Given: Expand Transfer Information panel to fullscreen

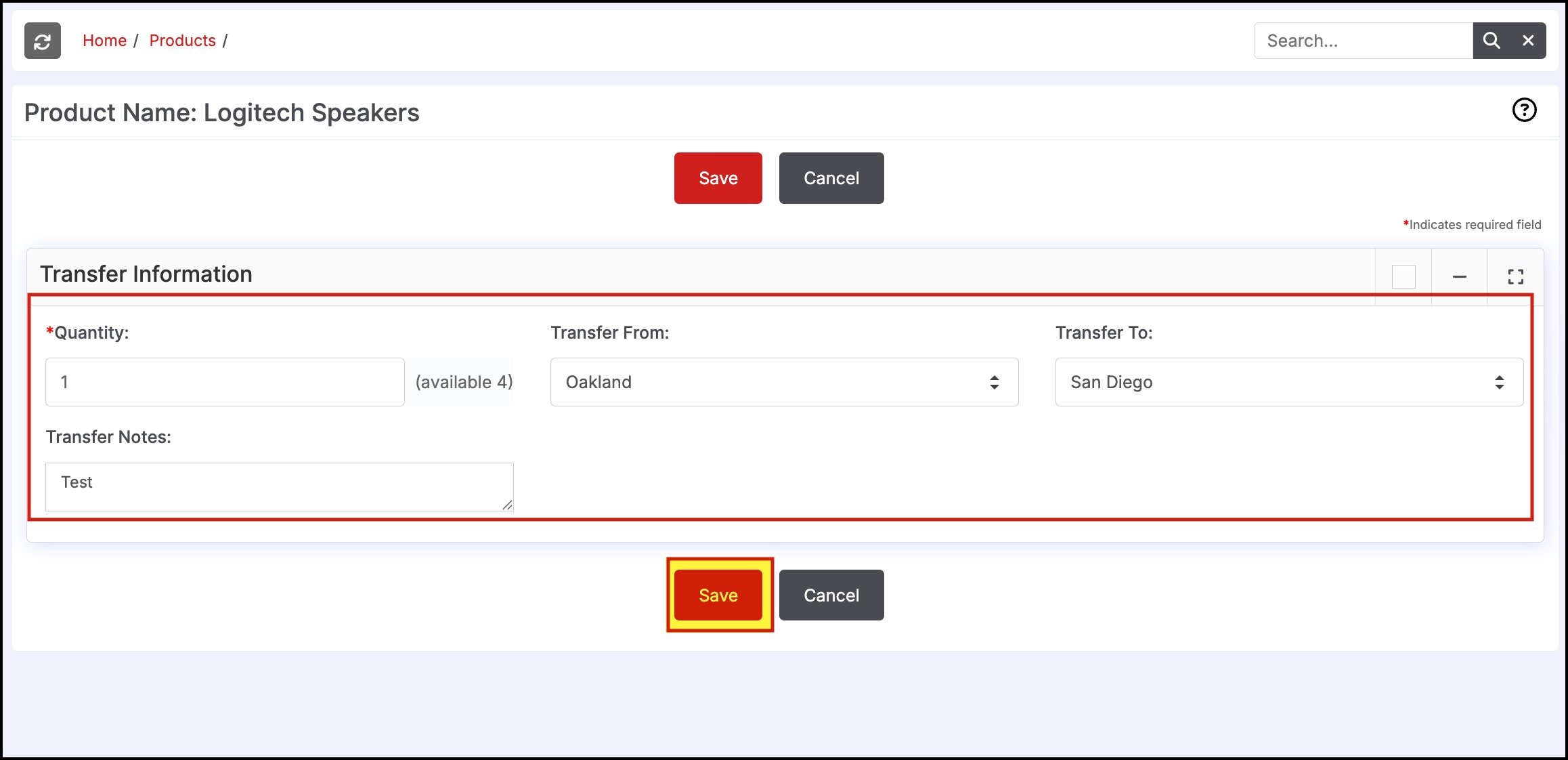Looking at the screenshot, I should pyautogui.click(x=1516, y=276).
